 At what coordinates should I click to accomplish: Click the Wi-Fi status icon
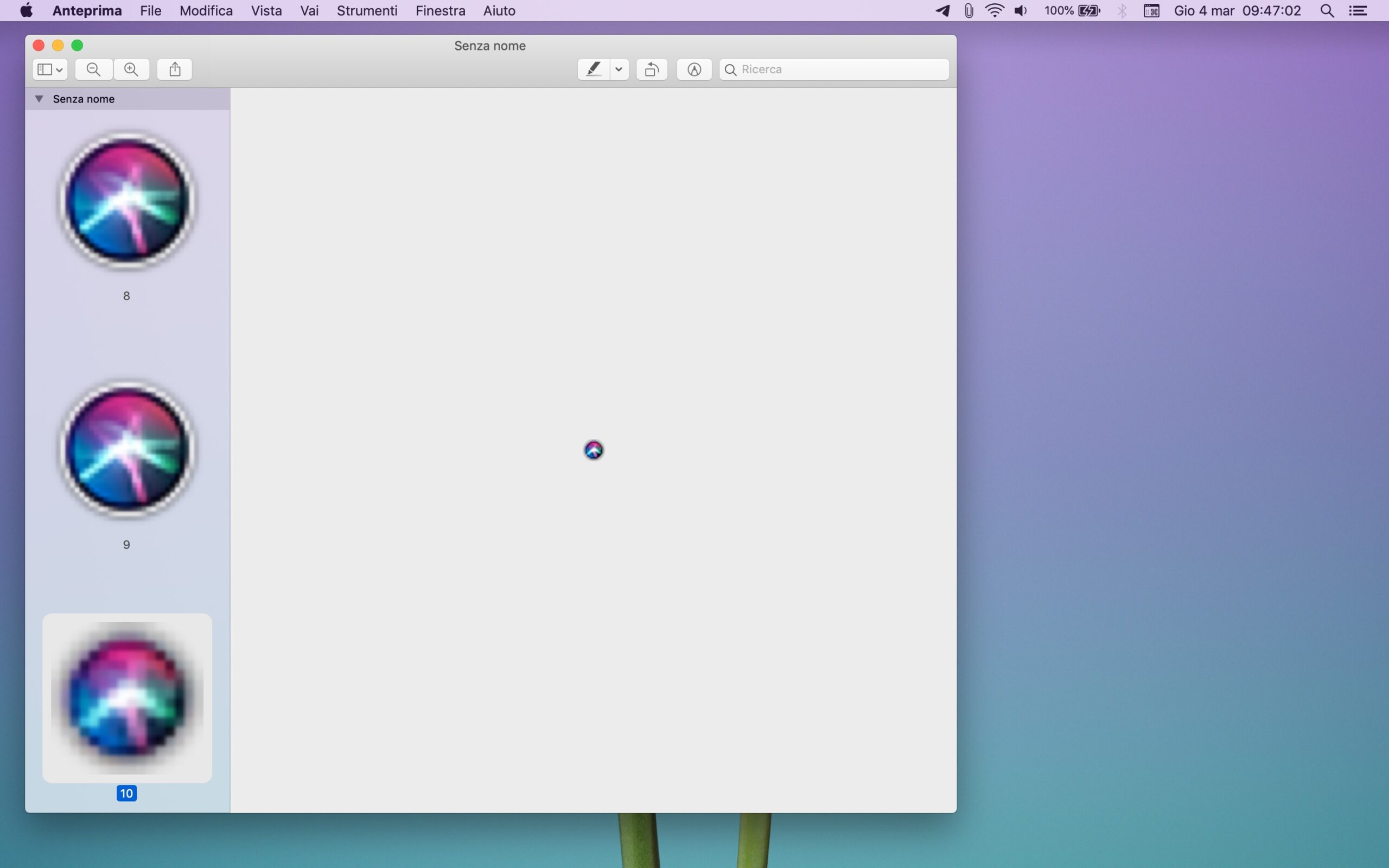pos(994,11)
